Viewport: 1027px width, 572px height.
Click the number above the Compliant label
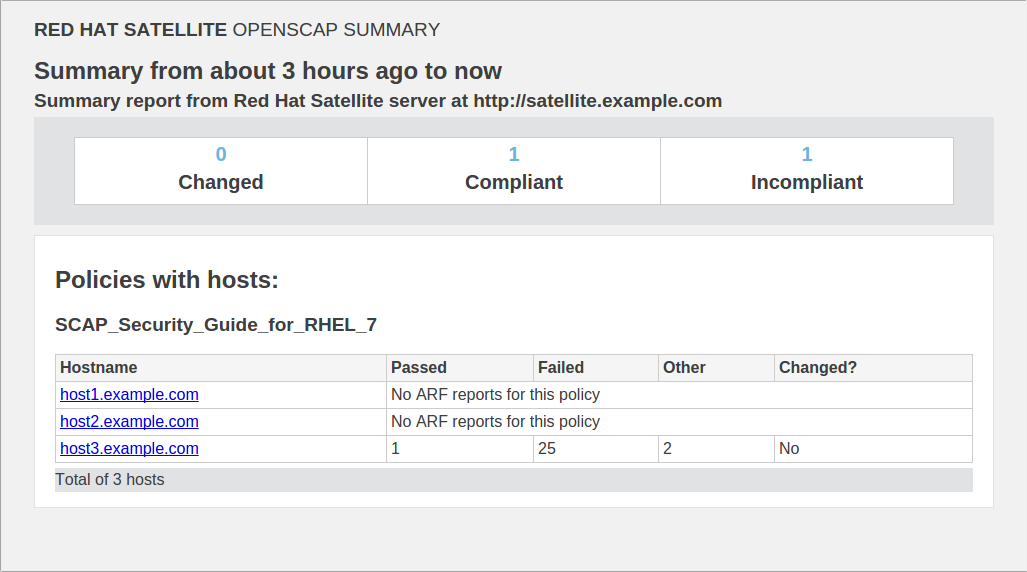(514, 154)
